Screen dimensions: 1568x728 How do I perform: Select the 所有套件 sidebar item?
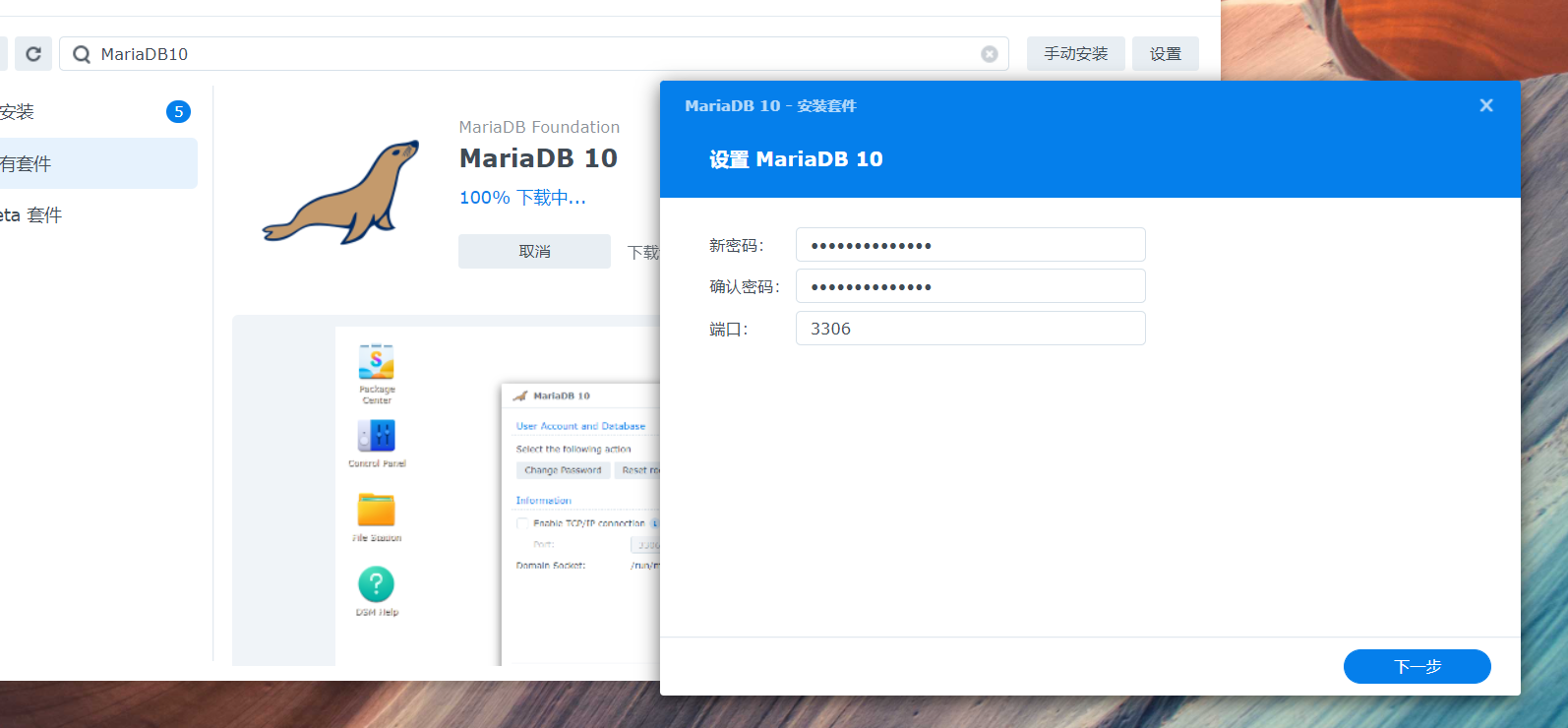point(96,163)
